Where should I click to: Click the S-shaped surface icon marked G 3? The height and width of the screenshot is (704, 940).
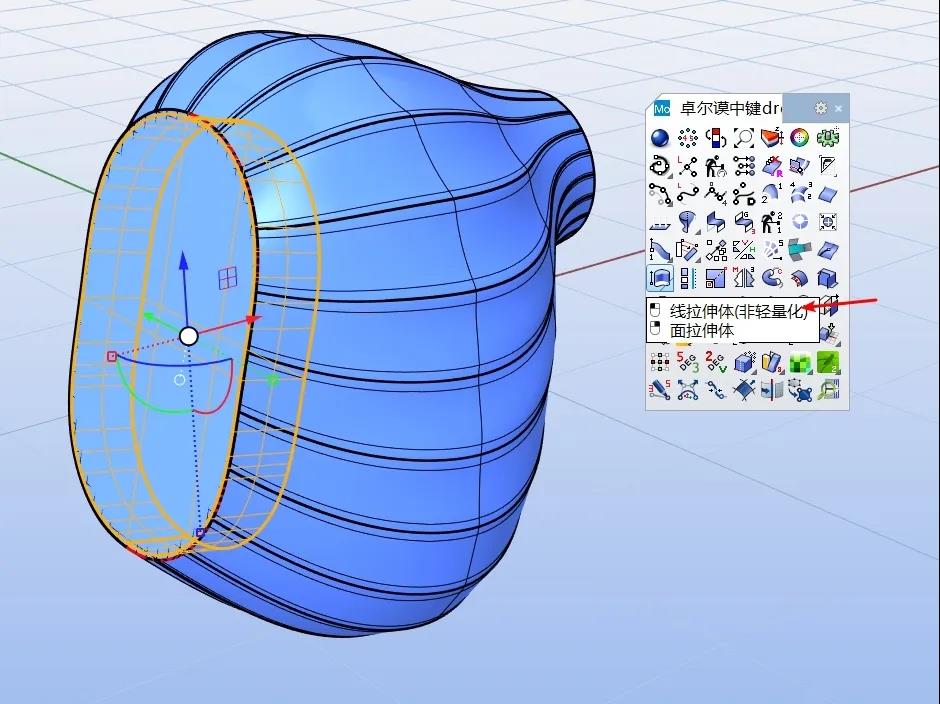tap(744, 222)
